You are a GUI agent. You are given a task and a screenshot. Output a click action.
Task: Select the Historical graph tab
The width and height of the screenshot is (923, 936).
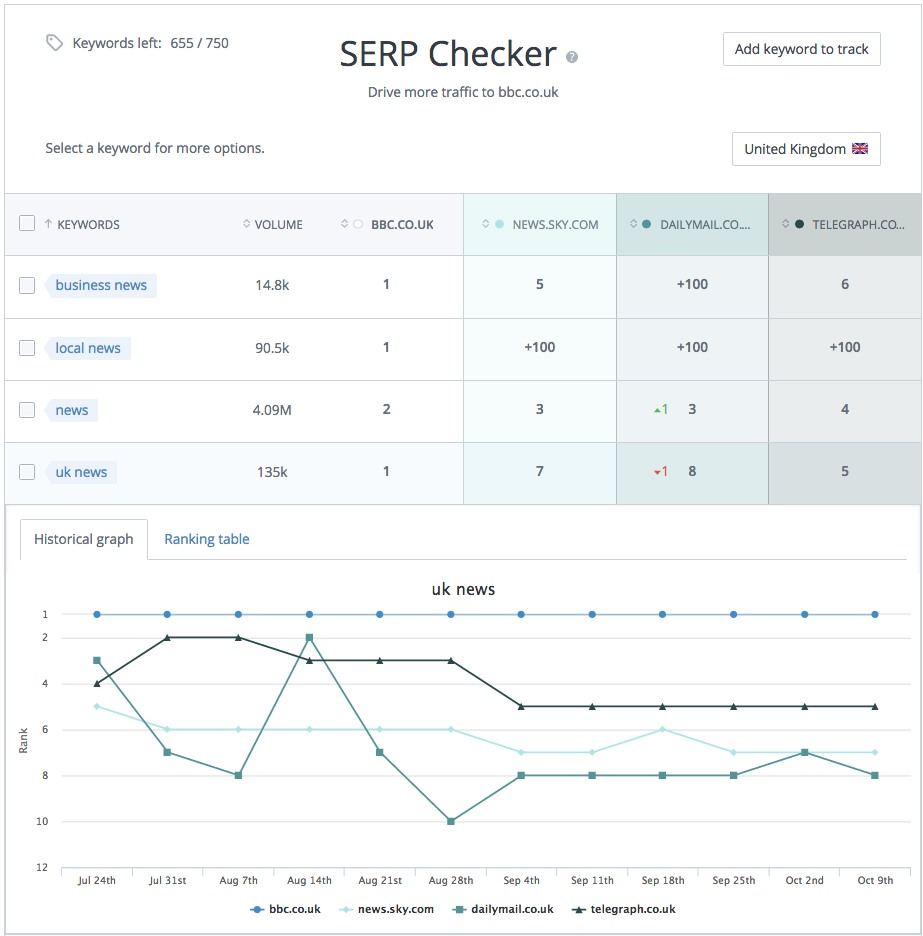click(84, 539)
